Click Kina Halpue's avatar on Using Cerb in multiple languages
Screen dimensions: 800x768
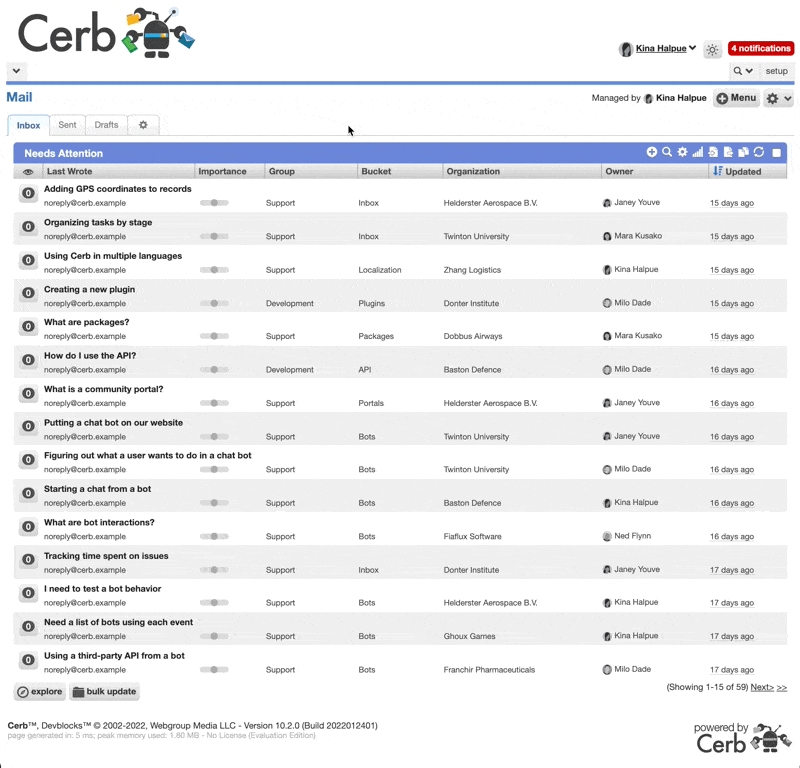click(x=607, y=269)
